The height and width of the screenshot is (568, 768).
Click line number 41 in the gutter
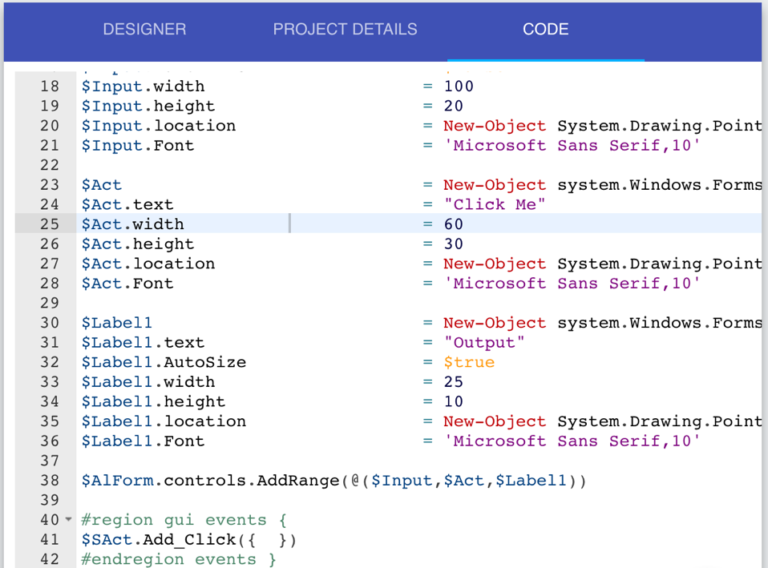[x=49, y=540]
